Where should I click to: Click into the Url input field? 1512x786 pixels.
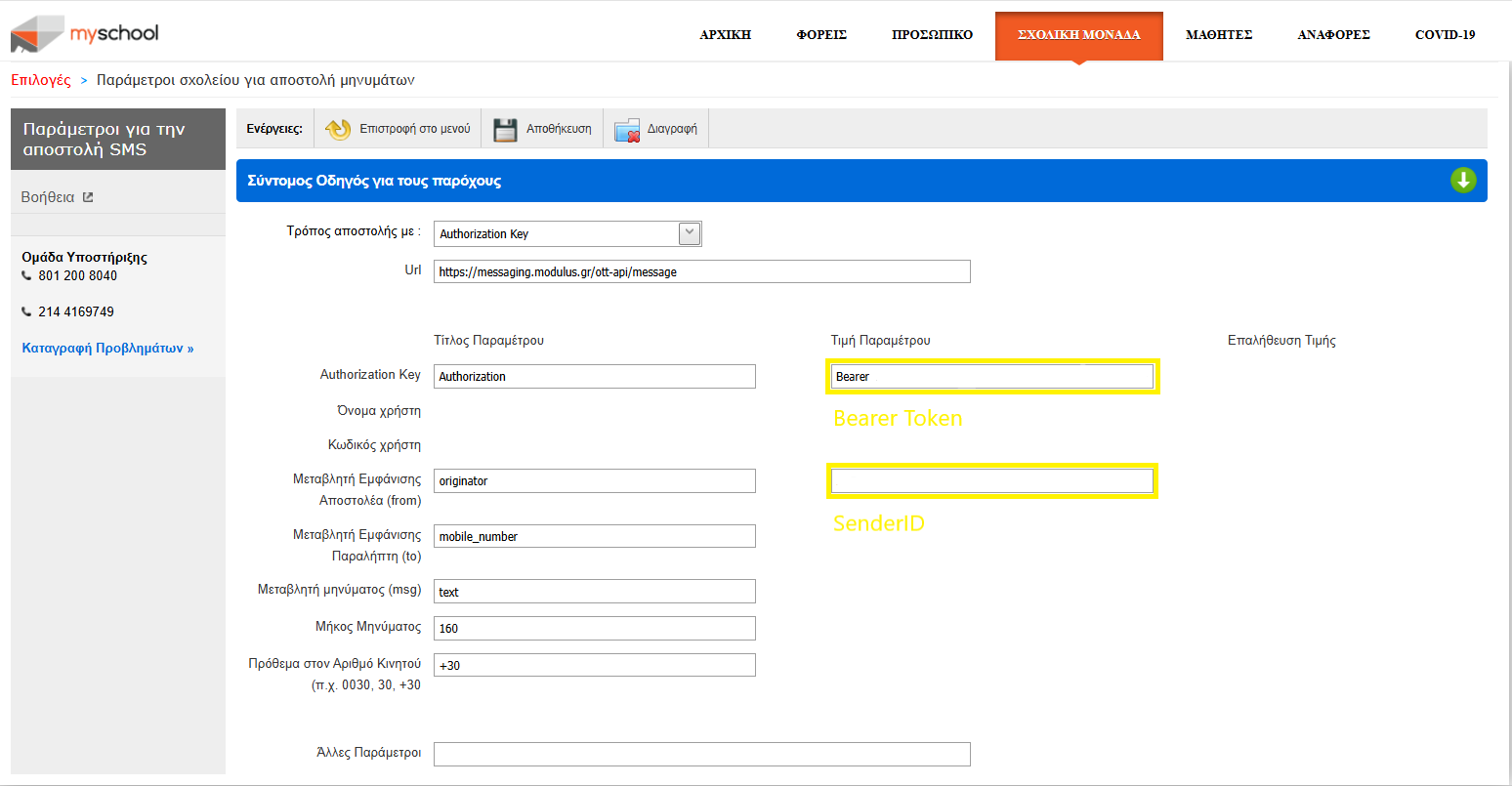701,271
